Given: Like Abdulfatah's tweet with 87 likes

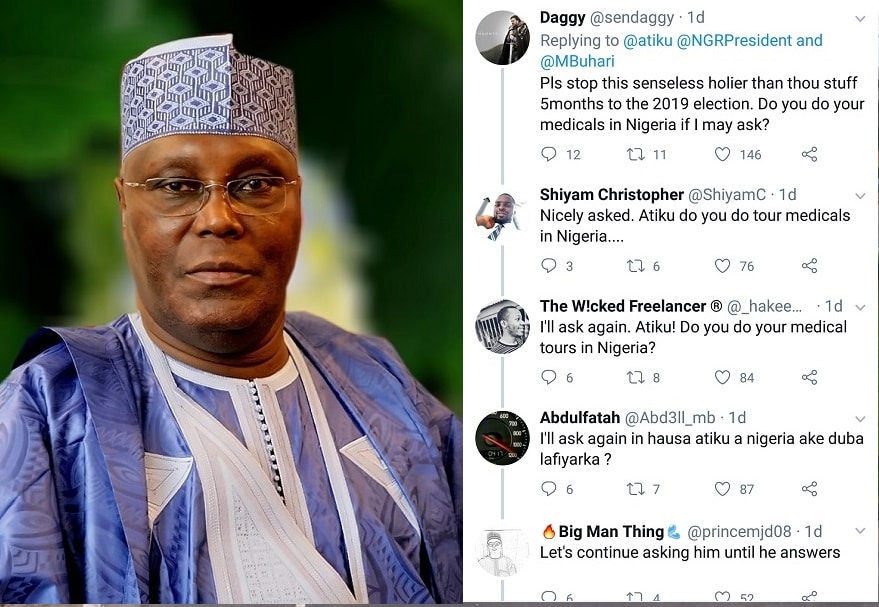Looking at the screenshot, I should click(x=722, y=489).
